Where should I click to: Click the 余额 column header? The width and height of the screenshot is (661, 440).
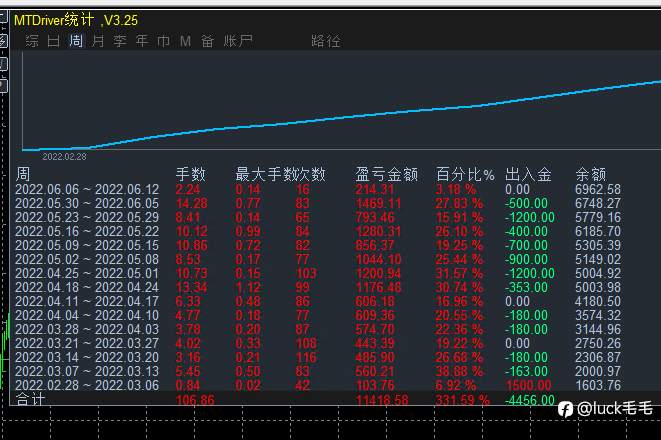click(x=590, y=174)
